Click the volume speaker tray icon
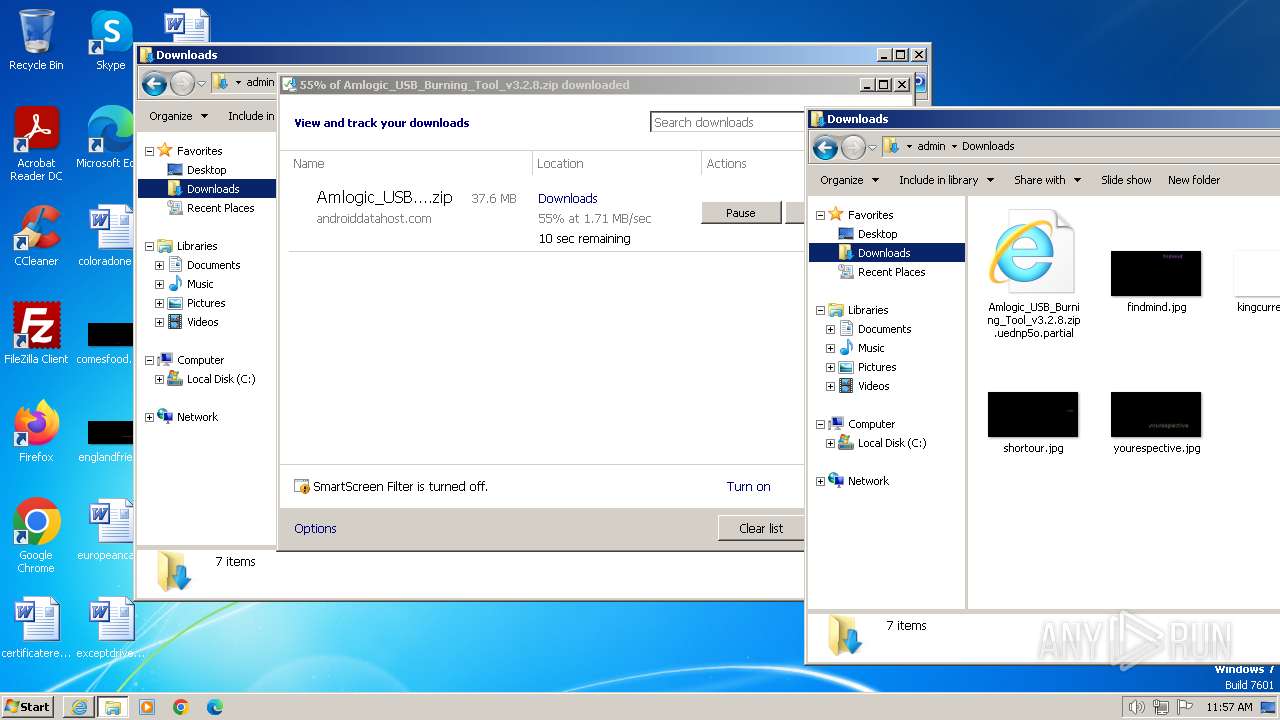 pyautogui.click(x=1136, y=707)
